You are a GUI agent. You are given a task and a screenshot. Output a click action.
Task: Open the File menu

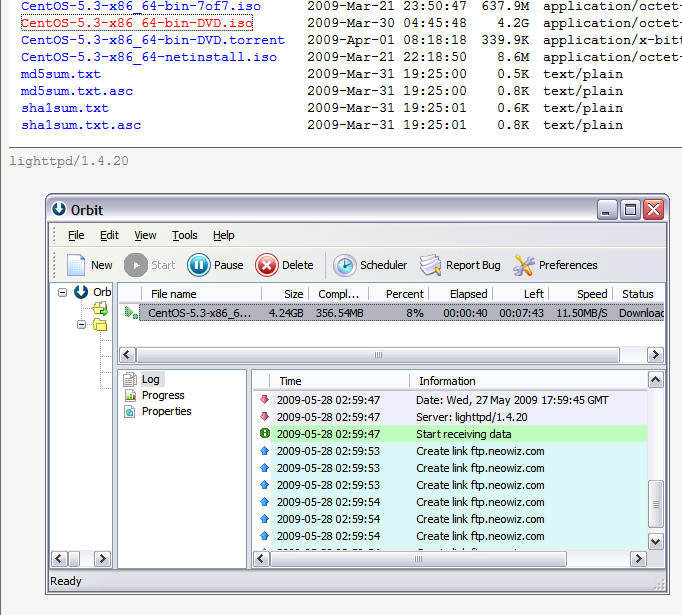click(76, 235)
